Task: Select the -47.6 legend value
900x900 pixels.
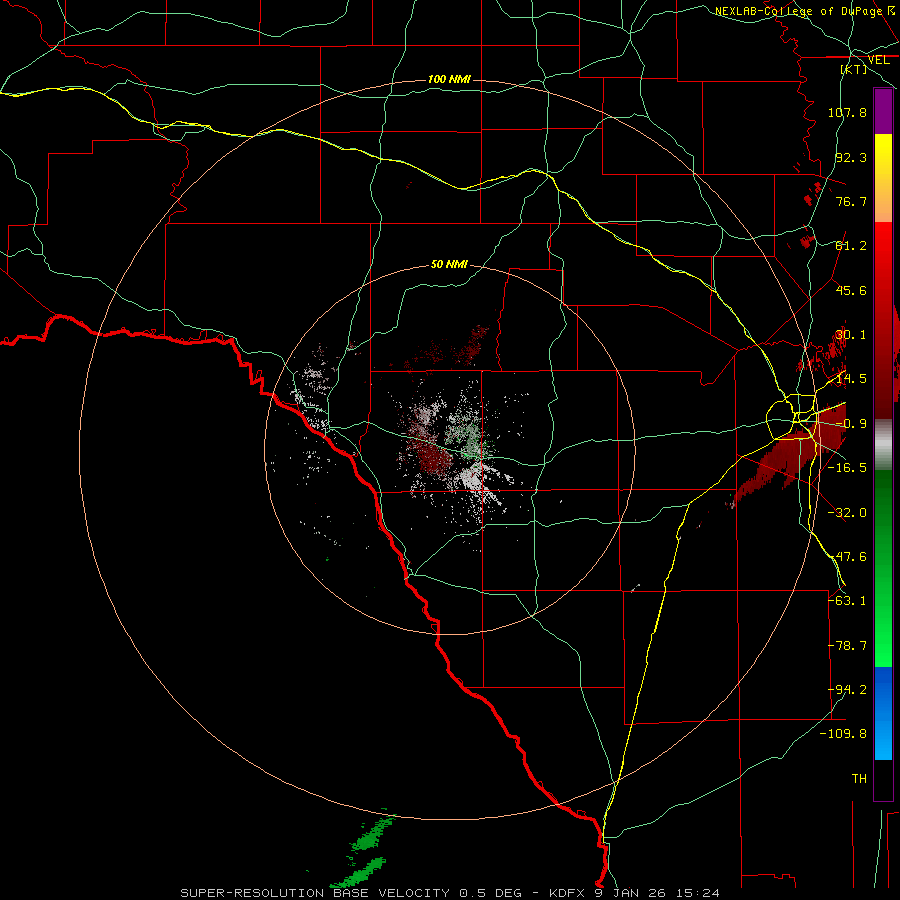Action: tap(847, 557)
